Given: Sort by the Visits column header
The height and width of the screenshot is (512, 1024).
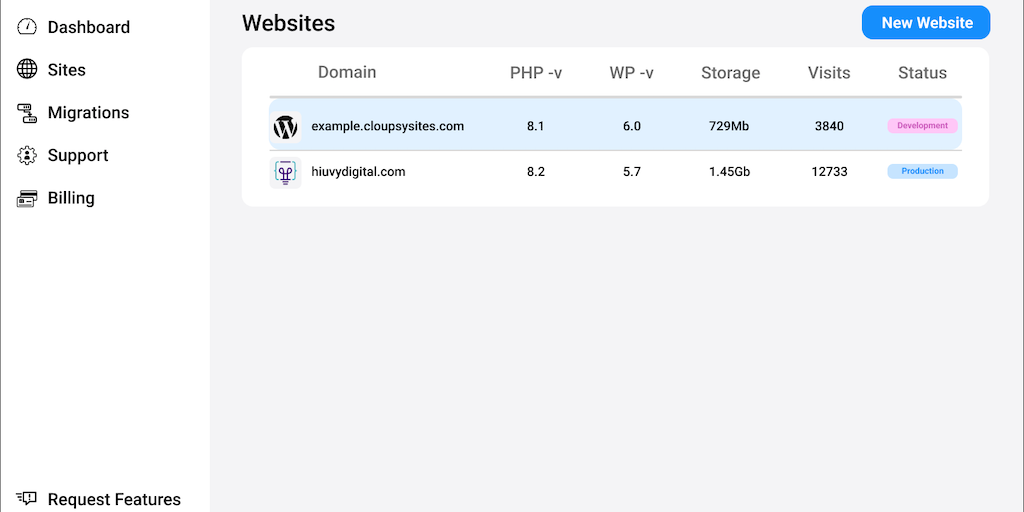Looking at the screenshot, I should 829,72.
